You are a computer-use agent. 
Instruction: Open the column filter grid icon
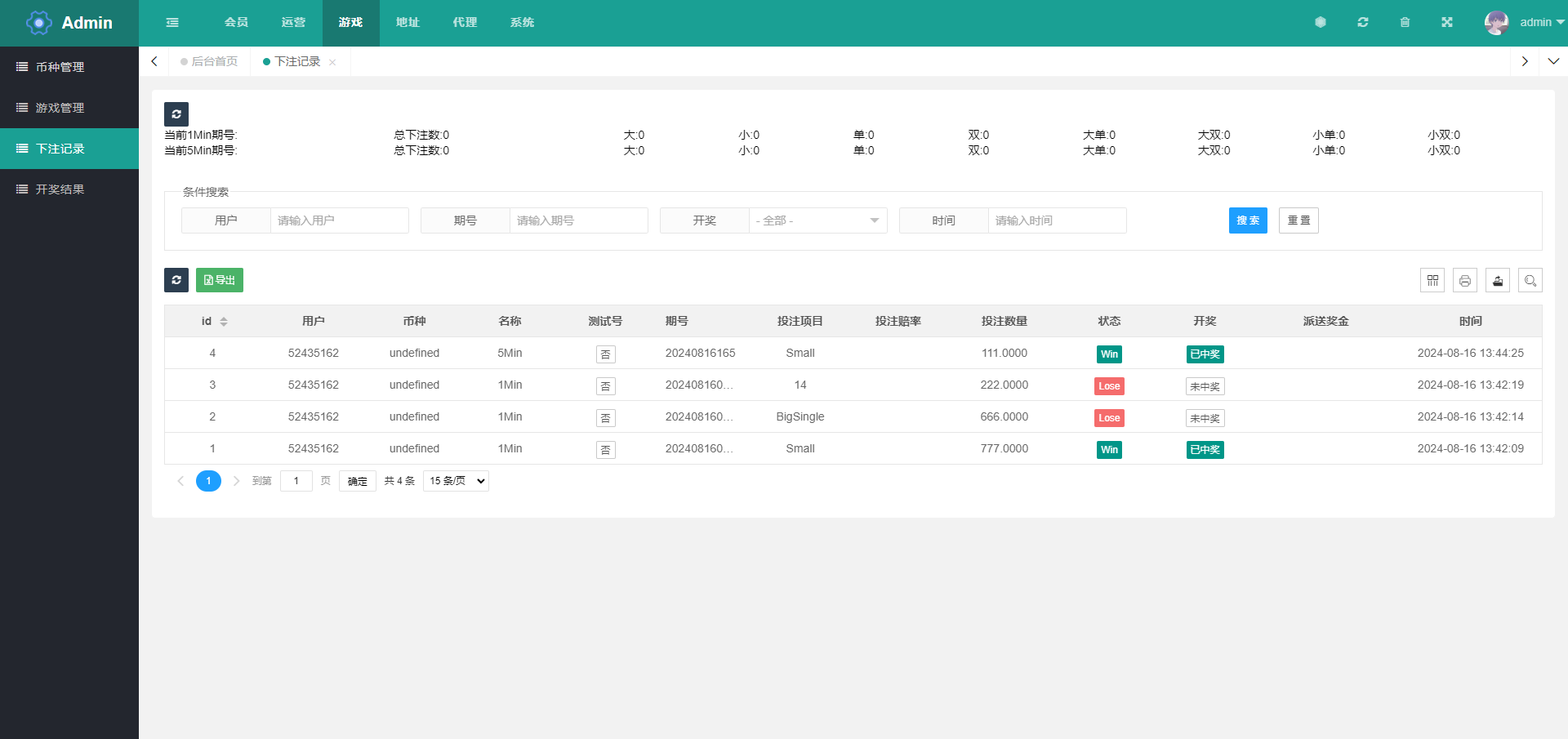pyautogui.click(x=1432, y=281)
